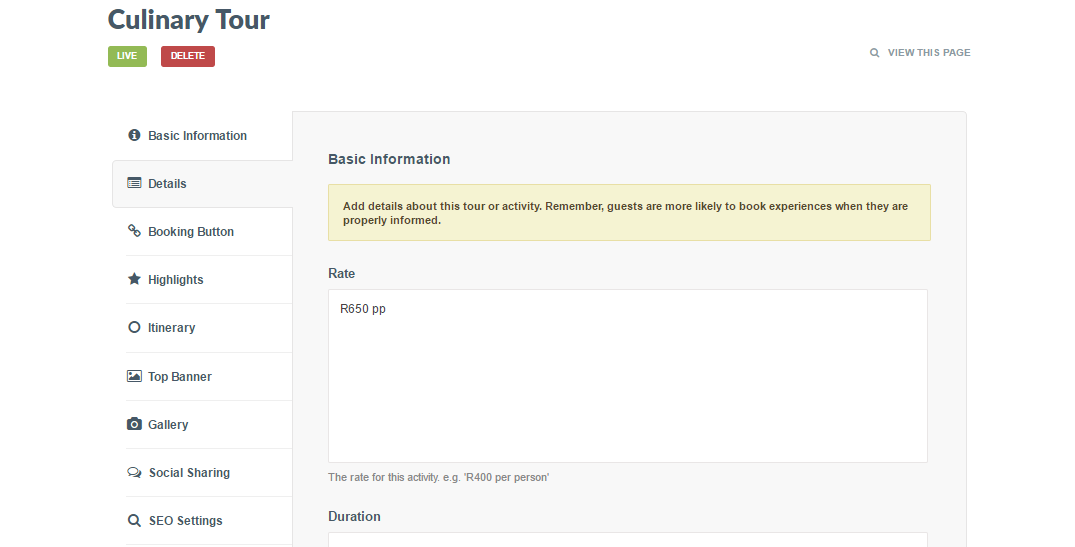Click the search icon beside View This Page
The height and width of the screenshot is (547, 1075).
pyautogui.click(x=875, y=53)
